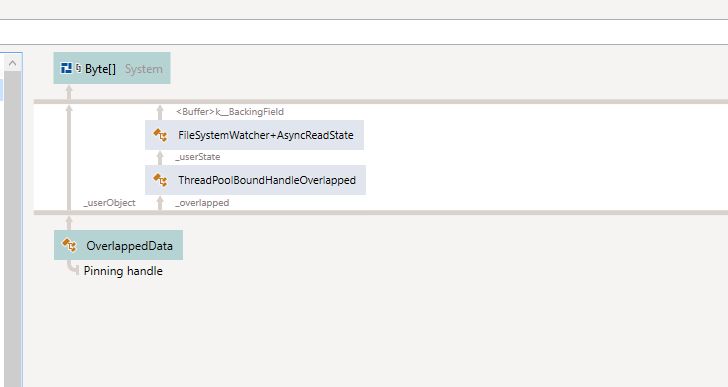Click the class icon of FileSystemWatcher+AsyncReadState
This screenshot has width=728, height=387.
click(x=160, y=135)
